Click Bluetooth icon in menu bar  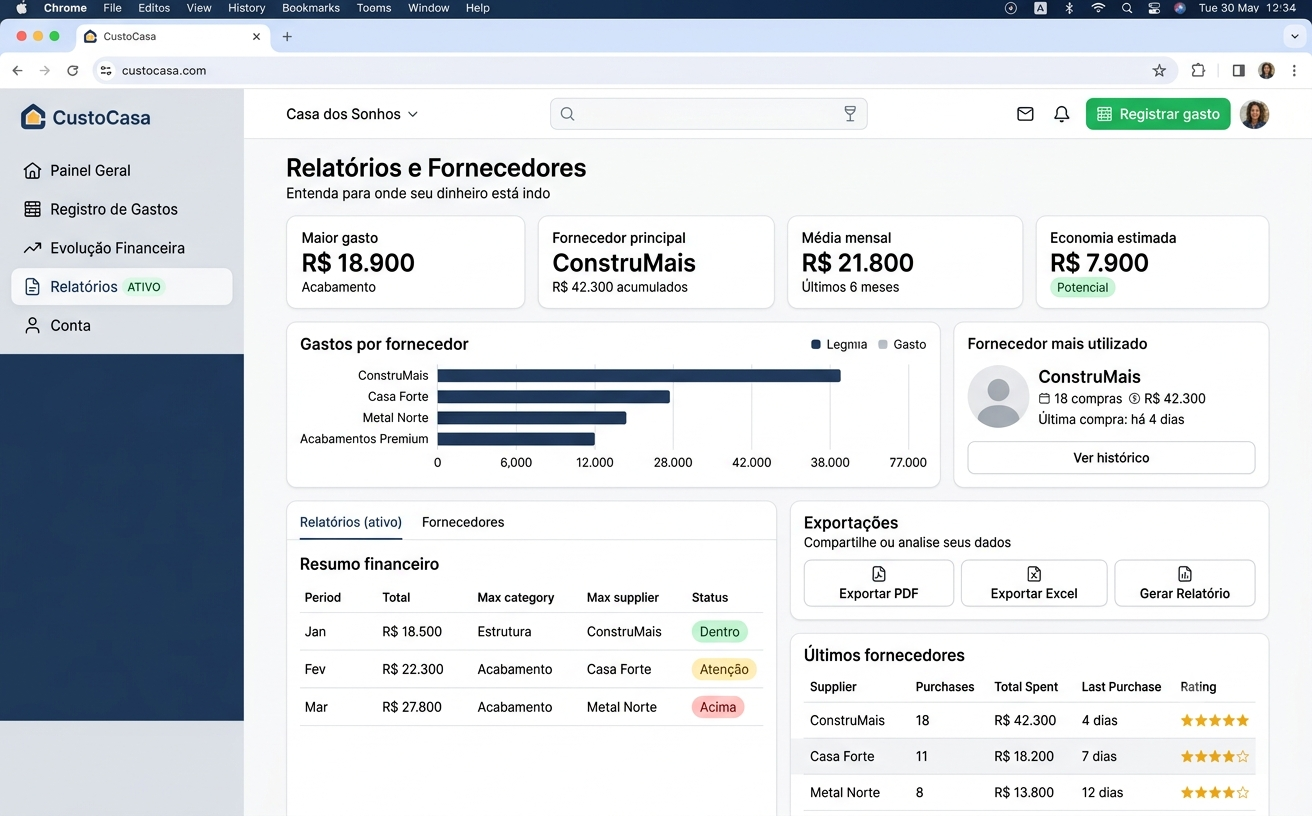[1069, 8]
